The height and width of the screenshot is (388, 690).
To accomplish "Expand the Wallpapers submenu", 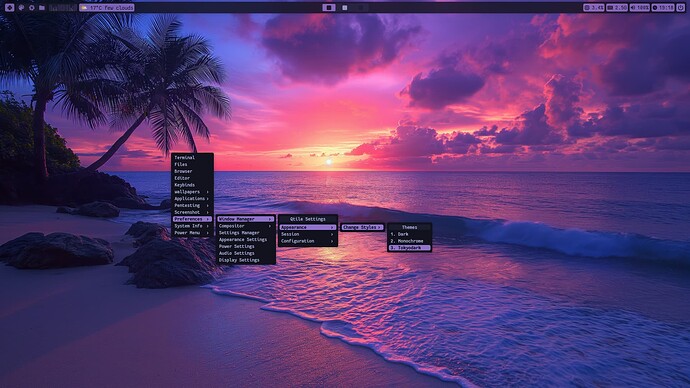I will point(191,192).
